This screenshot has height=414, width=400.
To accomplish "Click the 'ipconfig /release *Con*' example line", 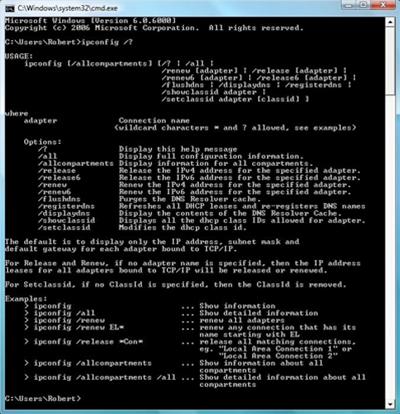I will (x=84, y=342).
